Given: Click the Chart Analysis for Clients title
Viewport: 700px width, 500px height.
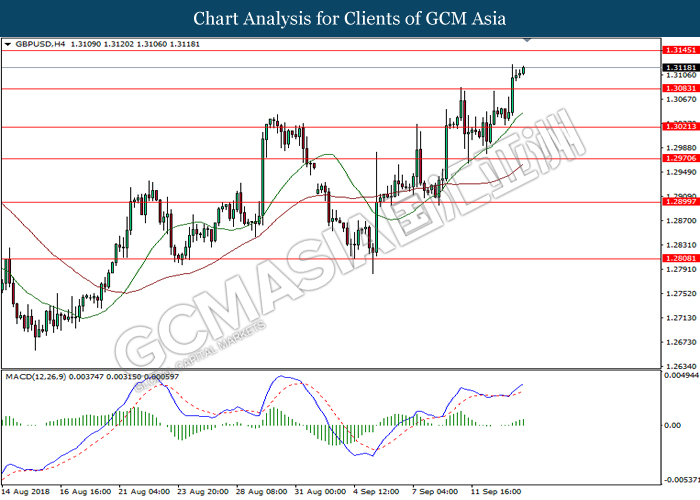Looking at the screenshot, I should [x=350, y=18].
